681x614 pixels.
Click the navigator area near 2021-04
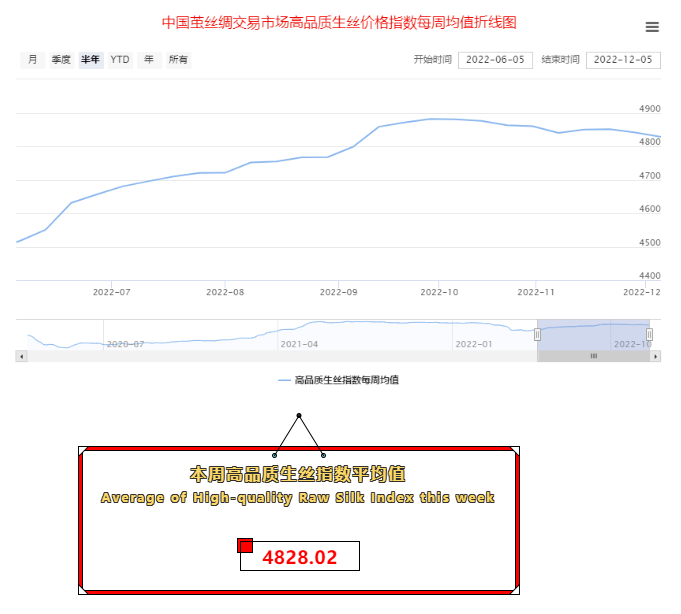300,334
